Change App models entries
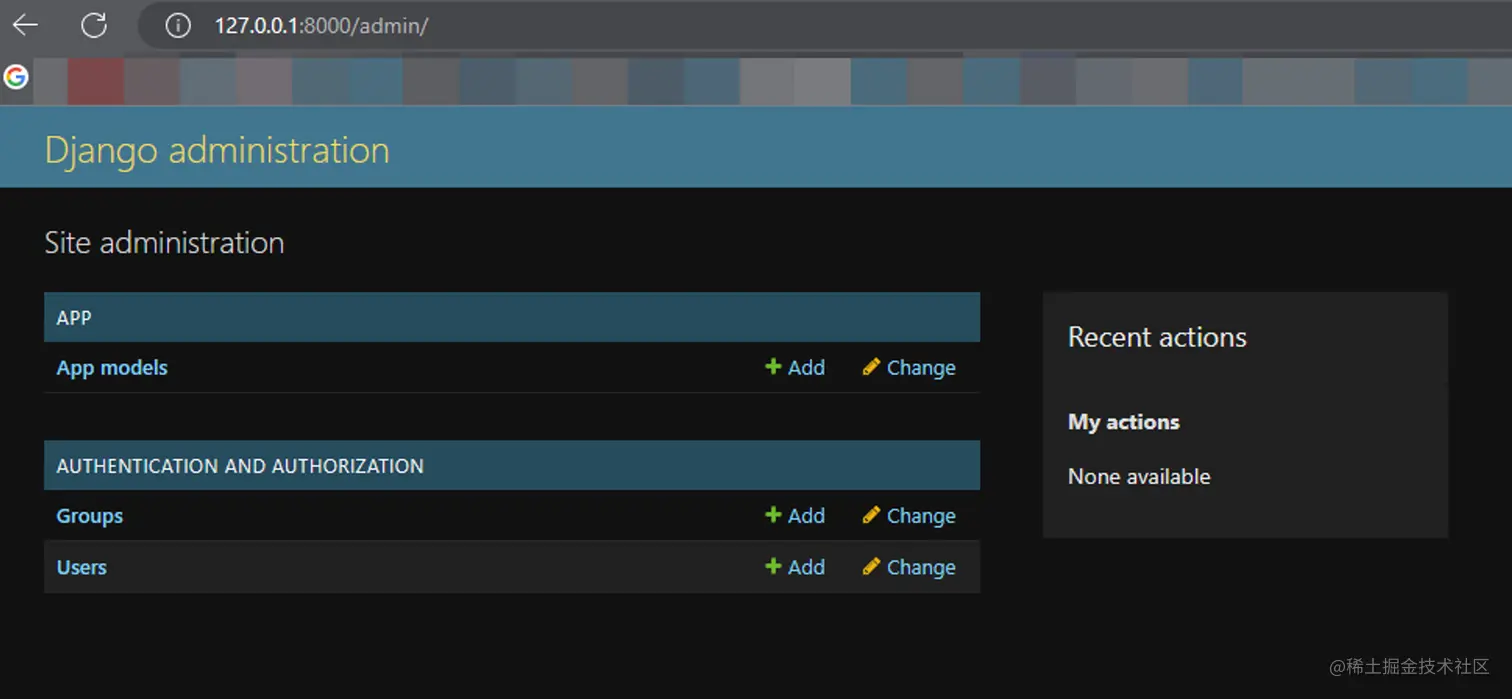1512x699 pixels. click(909, 368)
